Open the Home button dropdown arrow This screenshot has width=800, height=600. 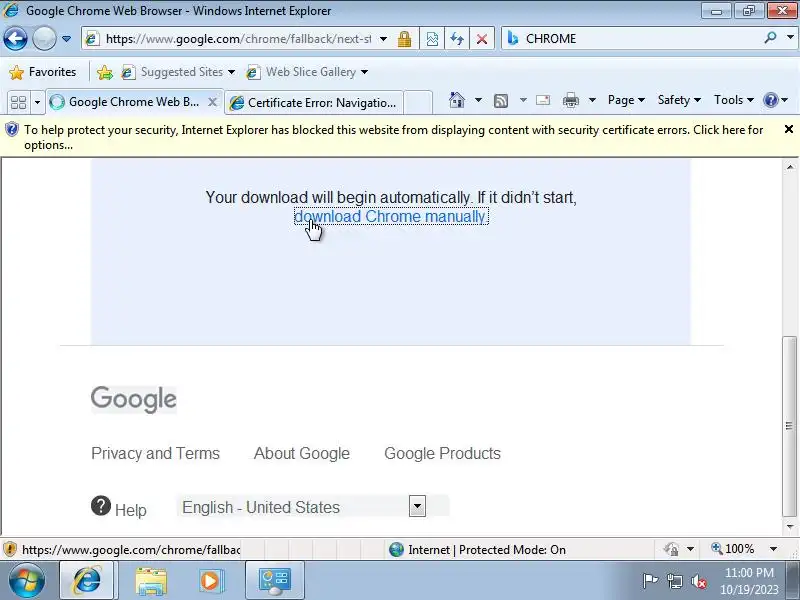coord(478,100)
